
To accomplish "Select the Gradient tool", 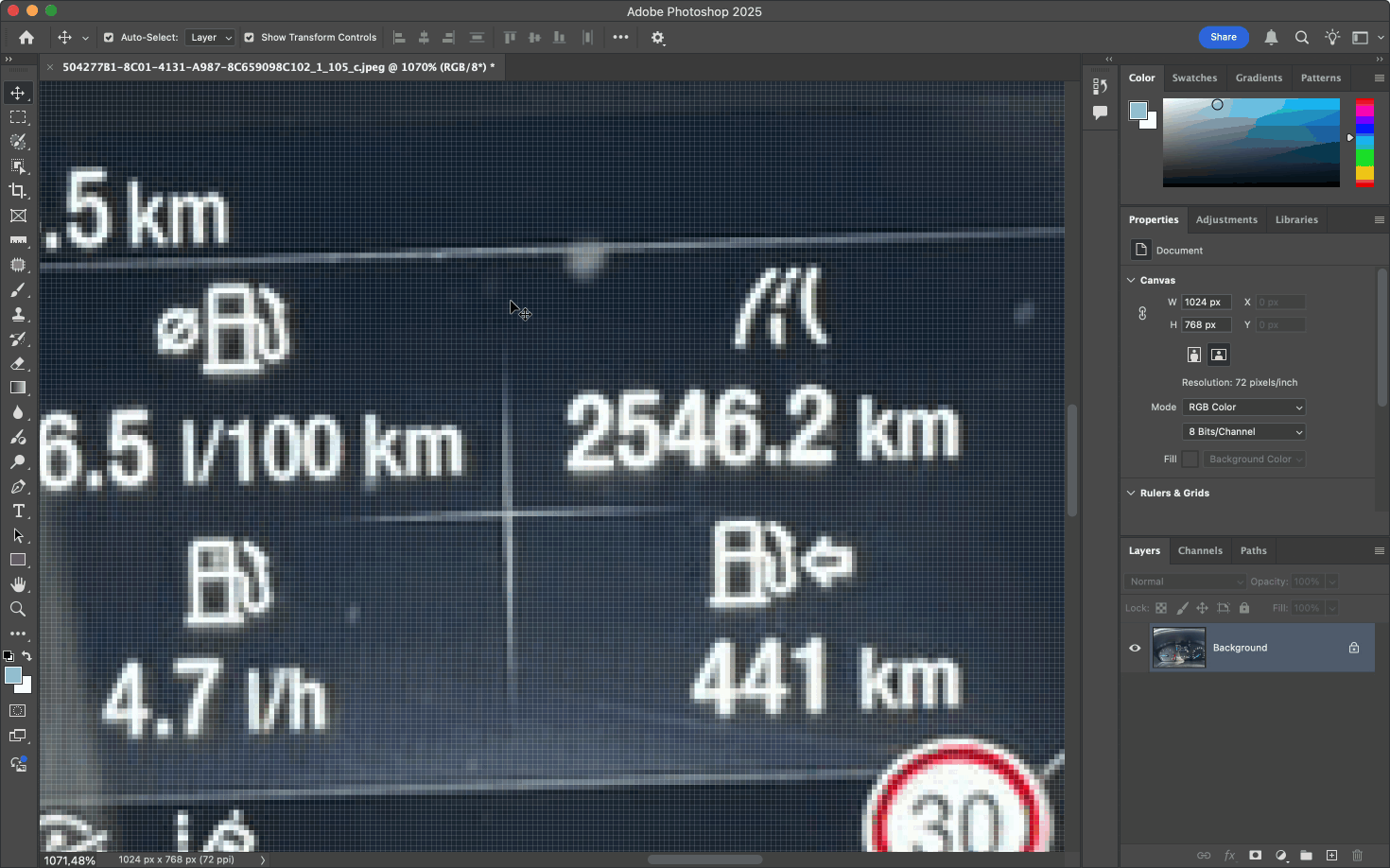I will coord(18,388).
